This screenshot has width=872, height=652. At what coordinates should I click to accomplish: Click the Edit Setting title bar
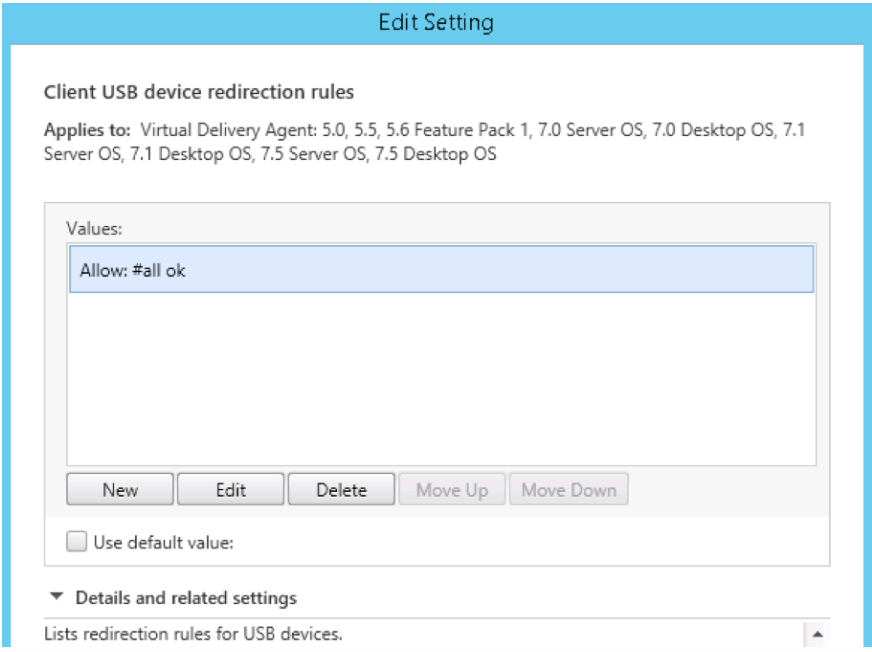click(436, 21)
